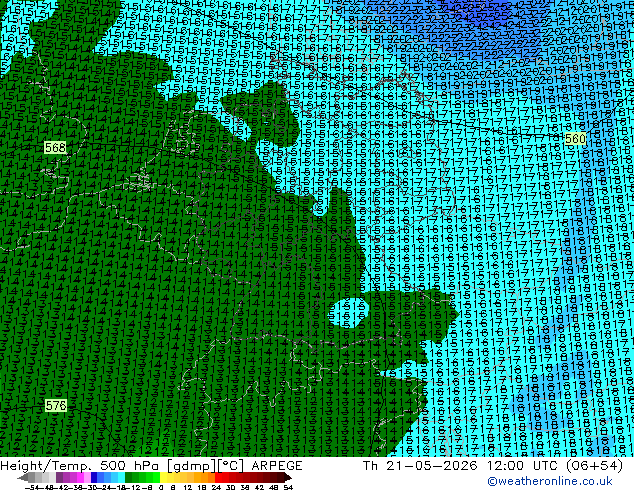Click the 560 height contour label
Viewport: 634px width, 490px height.
[575, 139]
